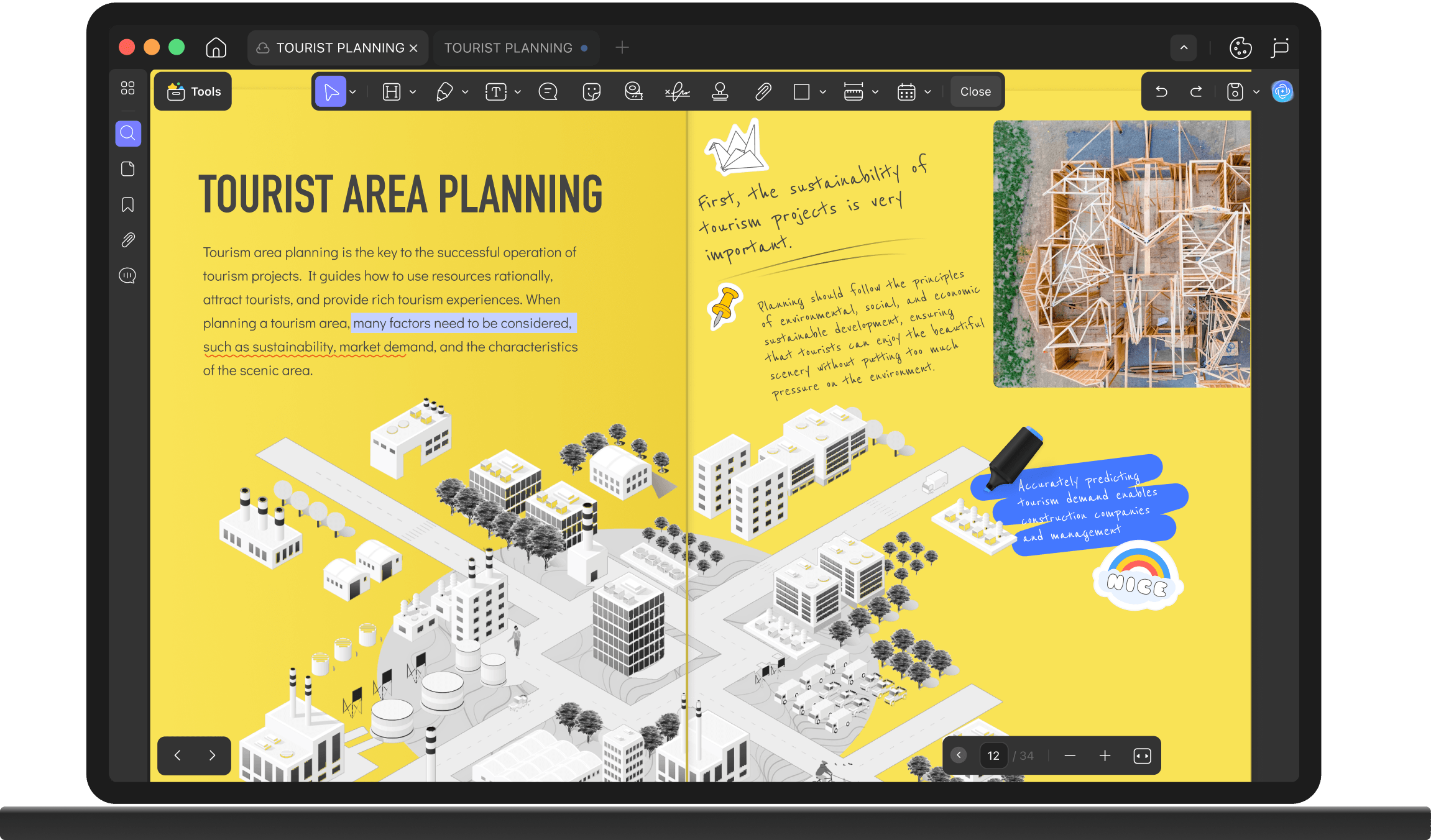Go to the previous page arrow

pyautogui.click(x=178, y=756)
